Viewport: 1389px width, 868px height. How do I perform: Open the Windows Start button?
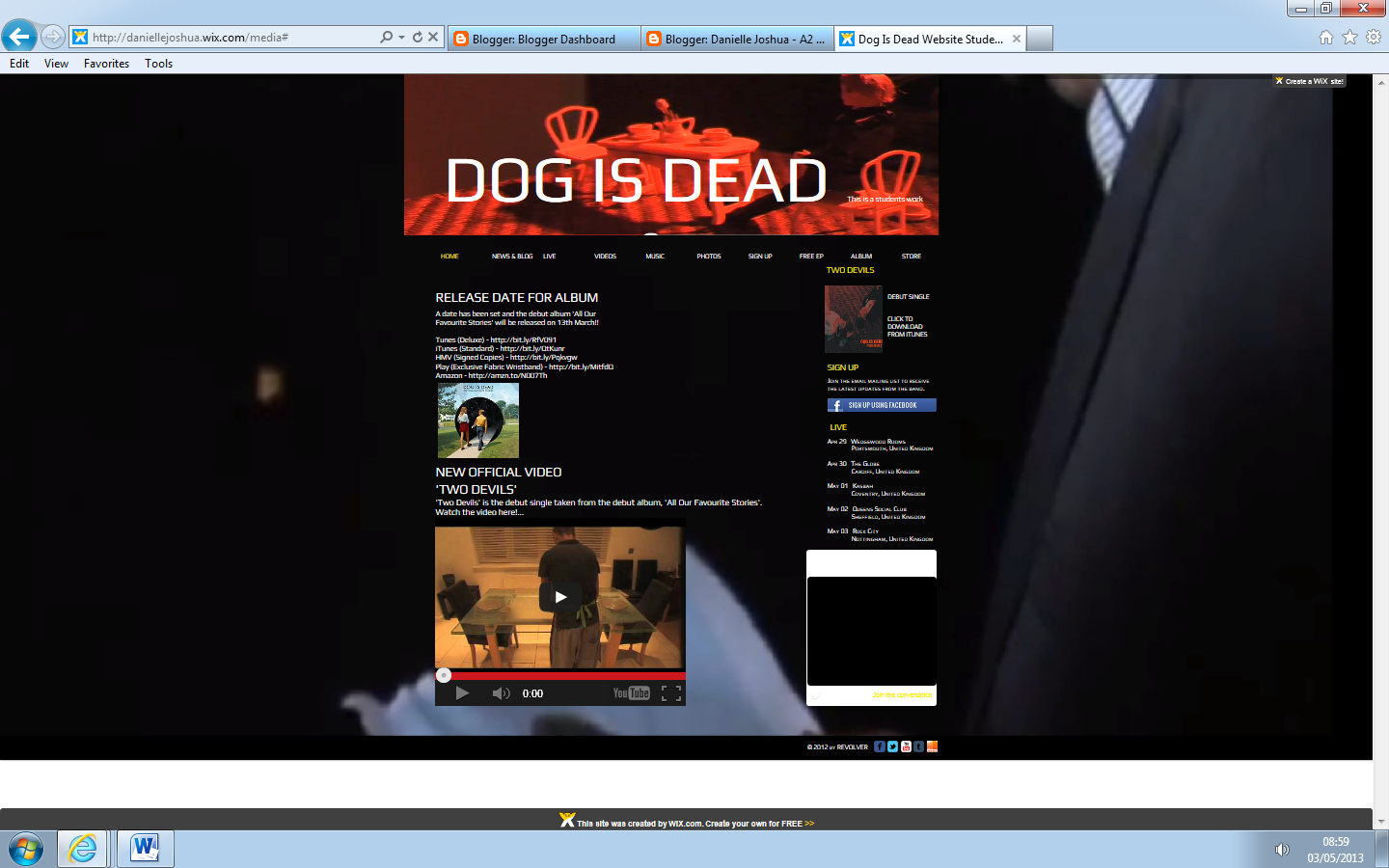pyautogui.click(x=25, y=850)
